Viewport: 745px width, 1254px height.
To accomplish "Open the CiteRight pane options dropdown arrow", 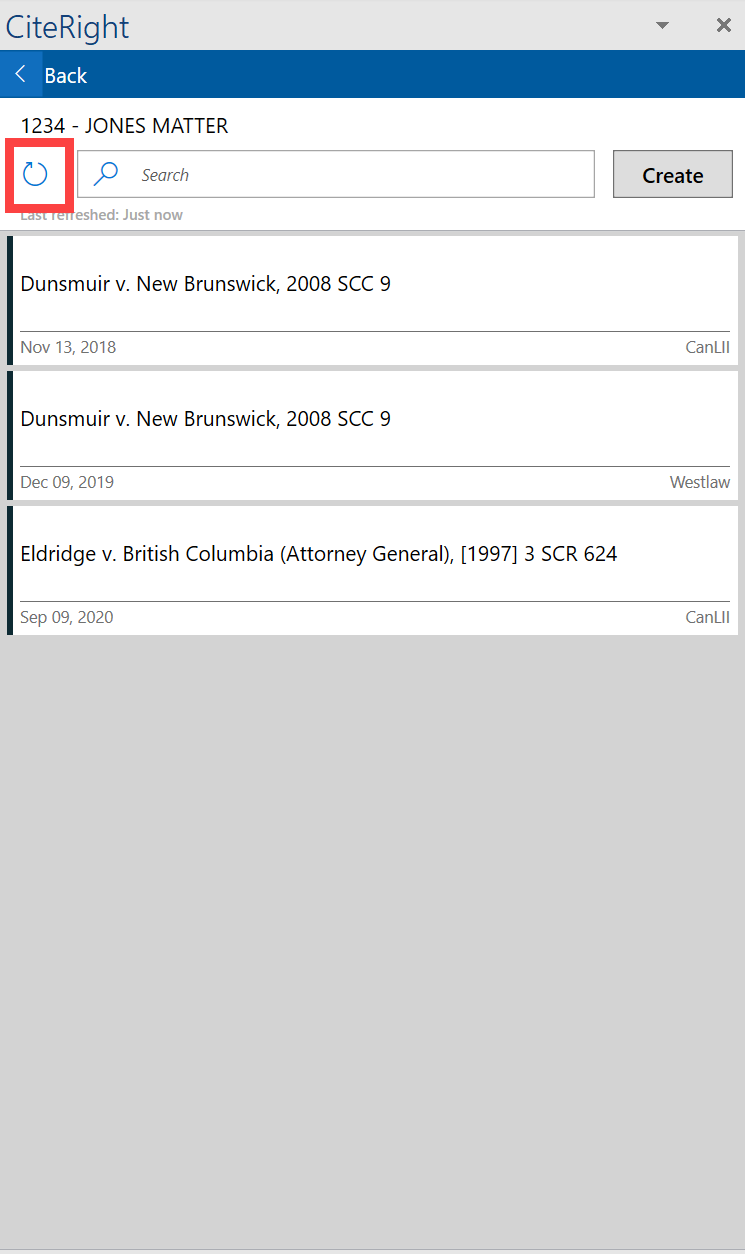I will click(x=662, y=26).
